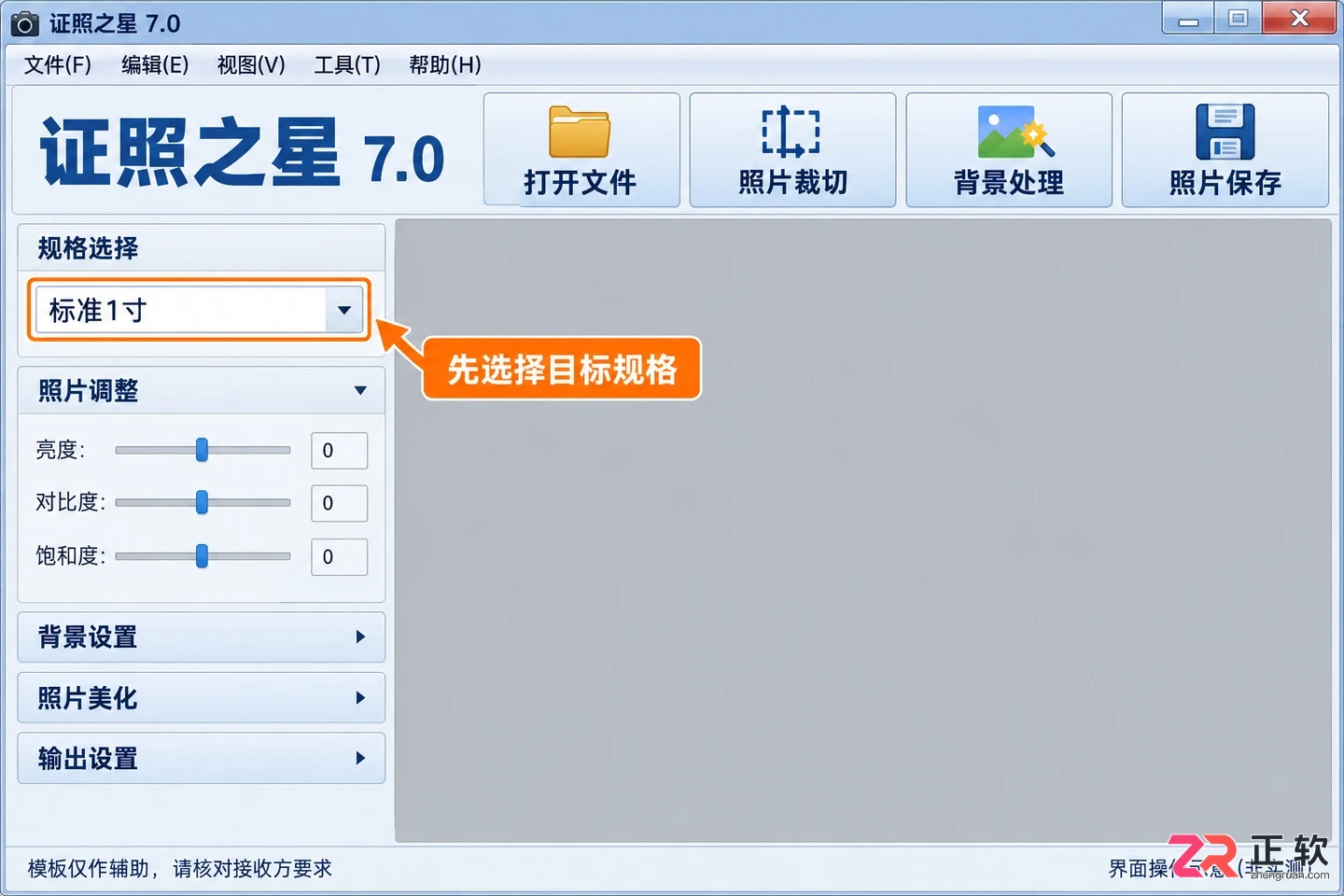Open the 编辑(E) menu
Image resolution: width=1344 pixels, height=896 pixels.
point(155,64)
